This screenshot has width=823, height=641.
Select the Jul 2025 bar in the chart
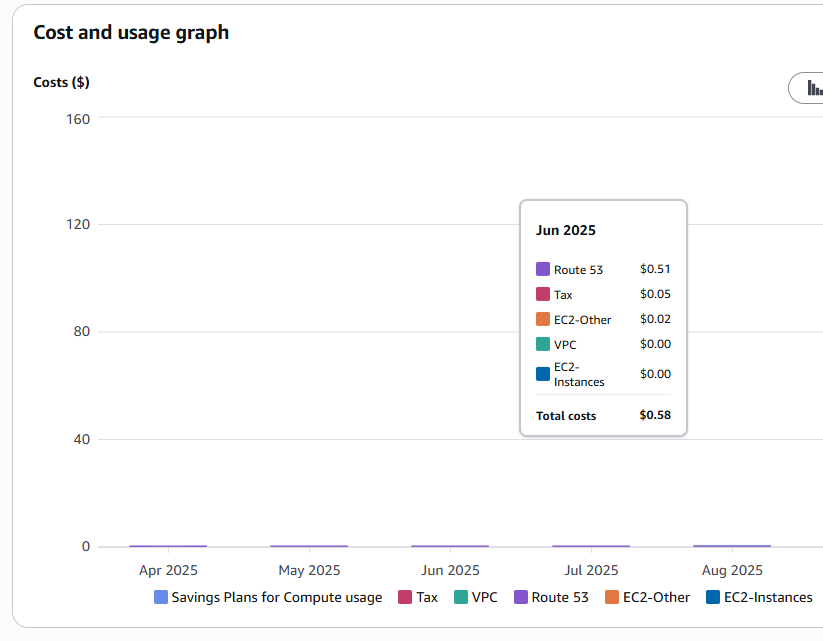pos(591,546)
